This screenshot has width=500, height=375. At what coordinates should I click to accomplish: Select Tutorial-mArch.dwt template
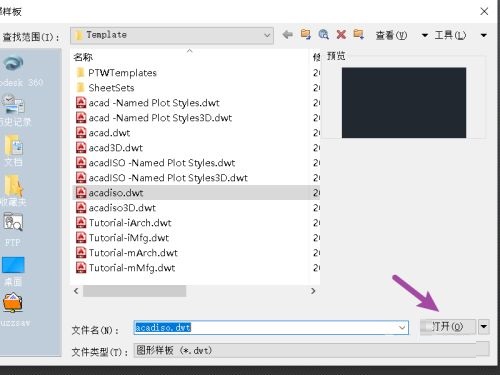tap(127, 253)
